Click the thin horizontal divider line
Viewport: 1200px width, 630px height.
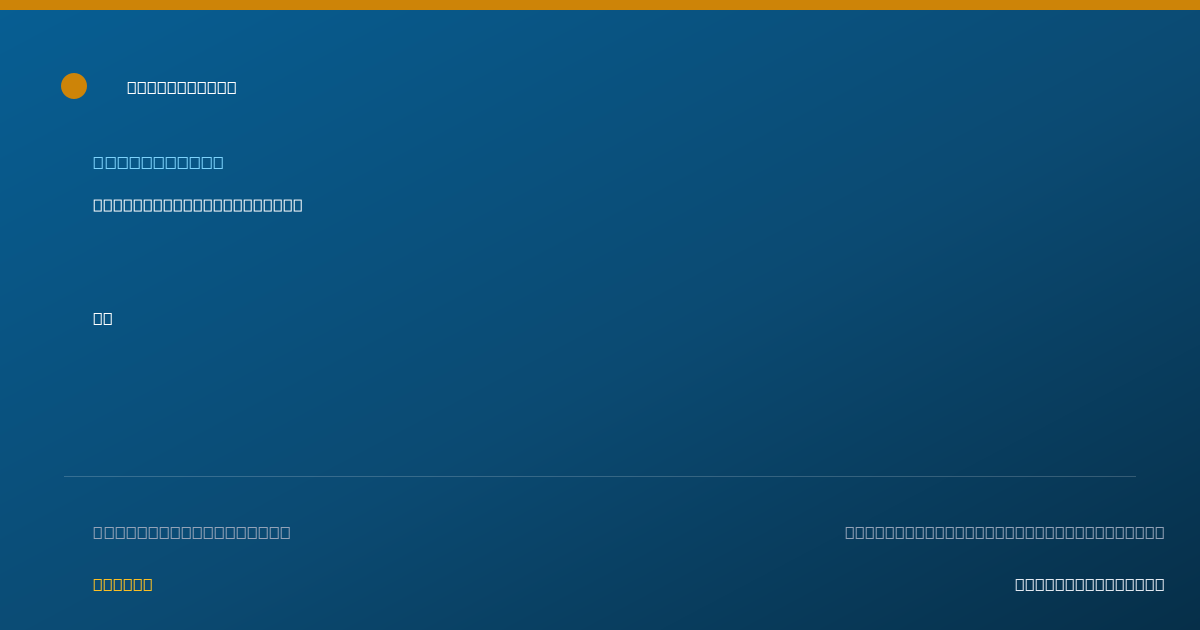click(600, 476)
